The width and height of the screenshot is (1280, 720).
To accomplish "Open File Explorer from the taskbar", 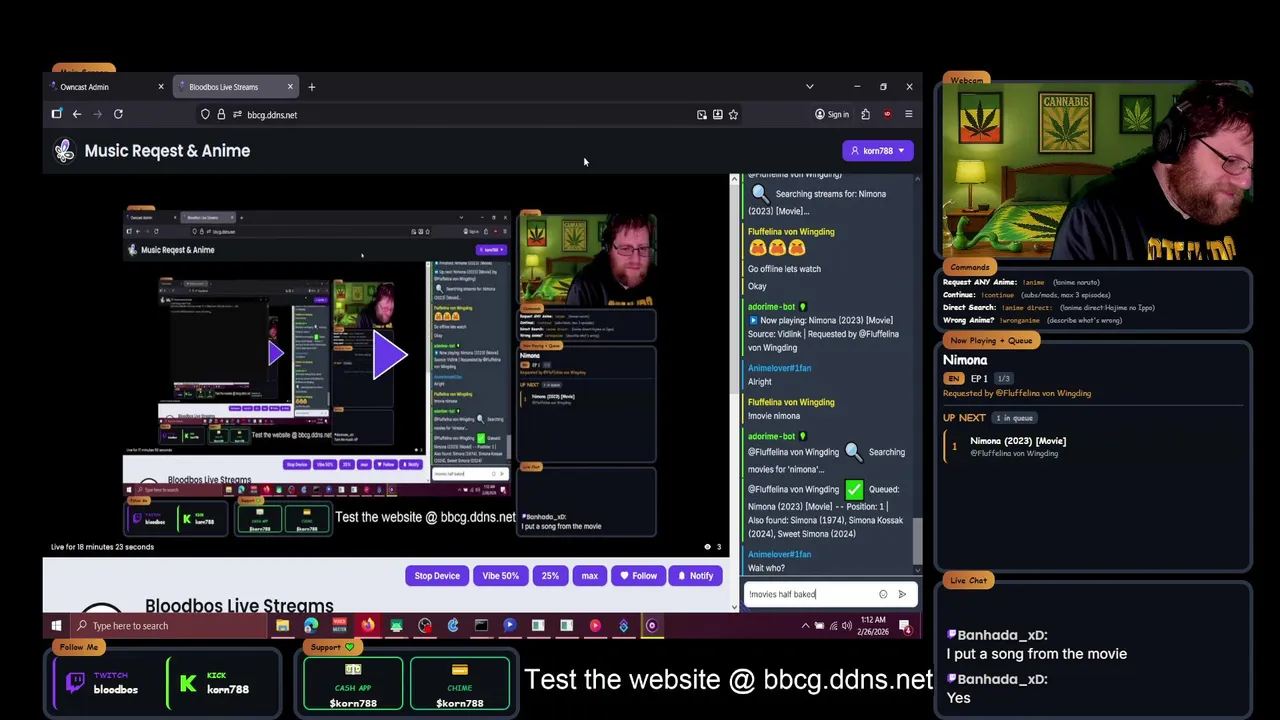I will pos(282,626).
